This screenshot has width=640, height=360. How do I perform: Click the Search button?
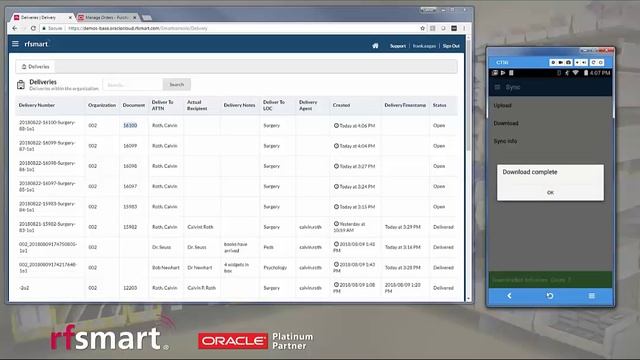pyautogui.click(x=177, y=84)
